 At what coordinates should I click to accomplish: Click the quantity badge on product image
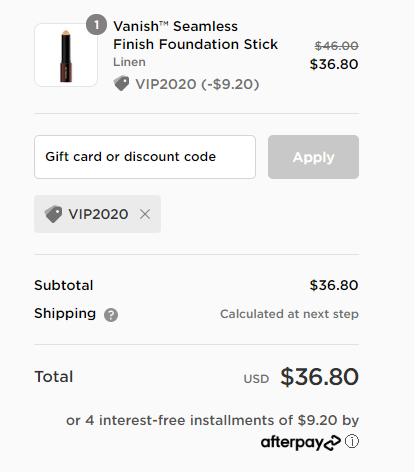[x=96, y=25]
